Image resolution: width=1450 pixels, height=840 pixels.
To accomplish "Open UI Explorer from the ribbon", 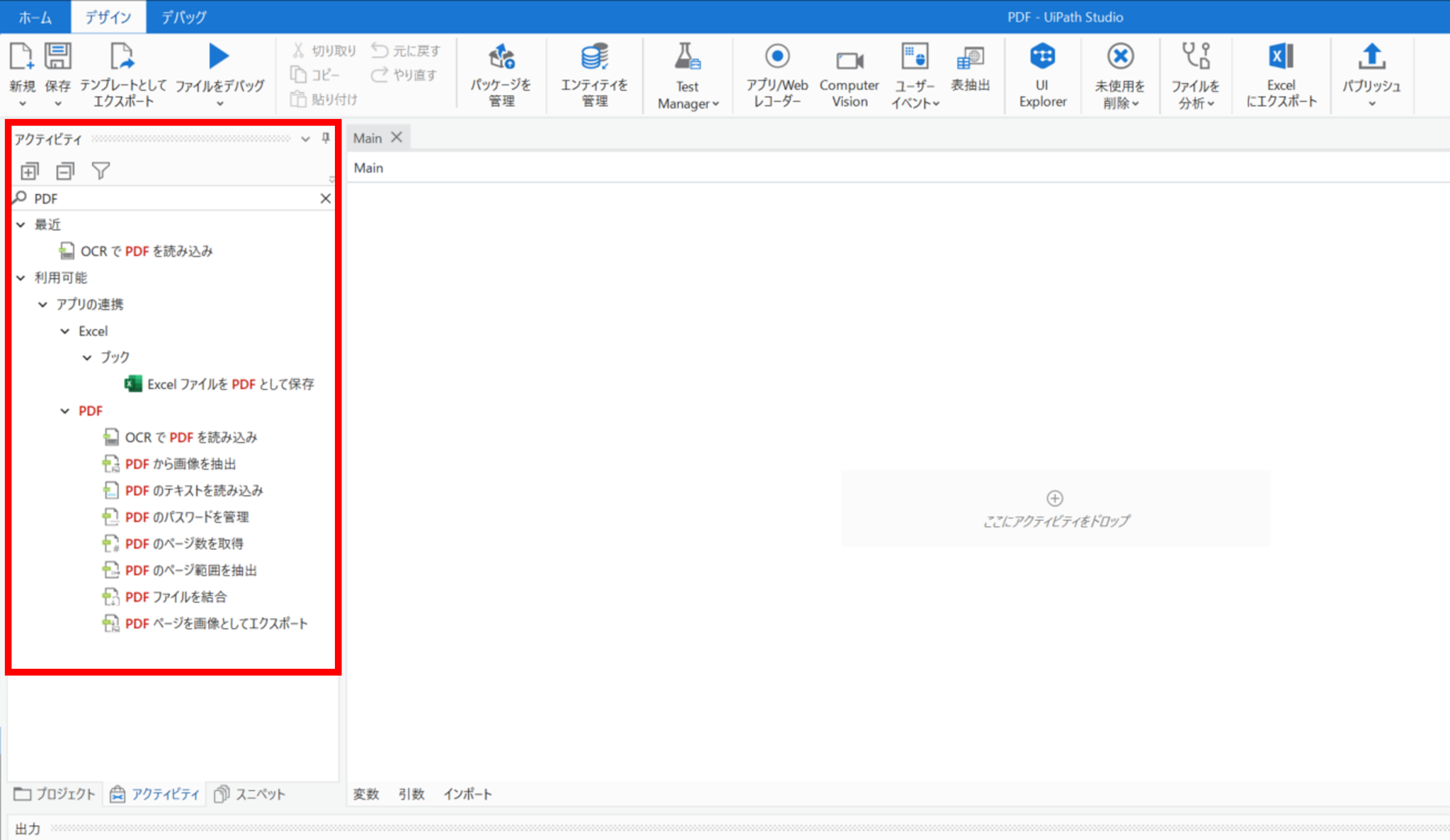I will point(1042,74).
